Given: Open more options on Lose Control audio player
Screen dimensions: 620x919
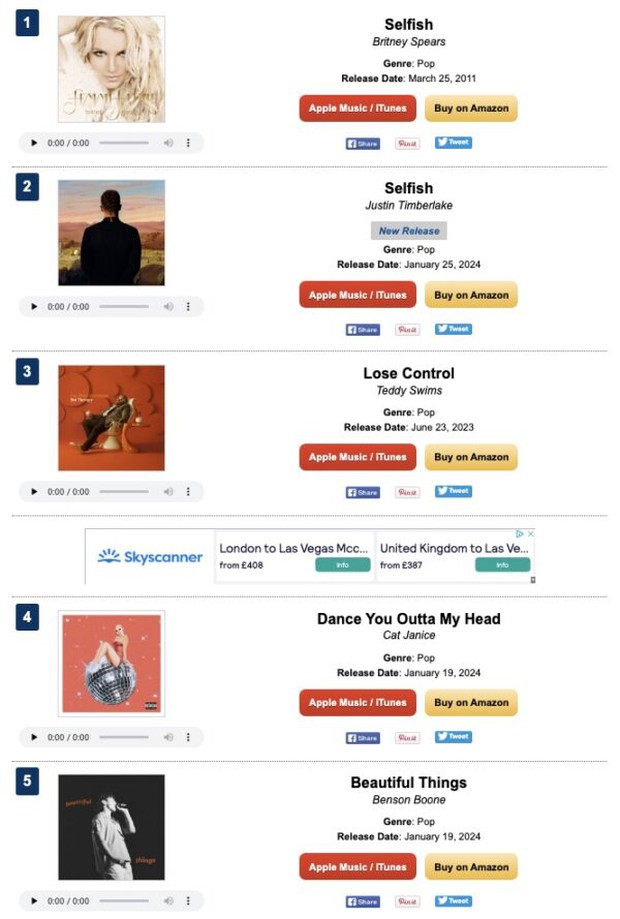Looking at the screenshot, I should (x=188, y=492).
